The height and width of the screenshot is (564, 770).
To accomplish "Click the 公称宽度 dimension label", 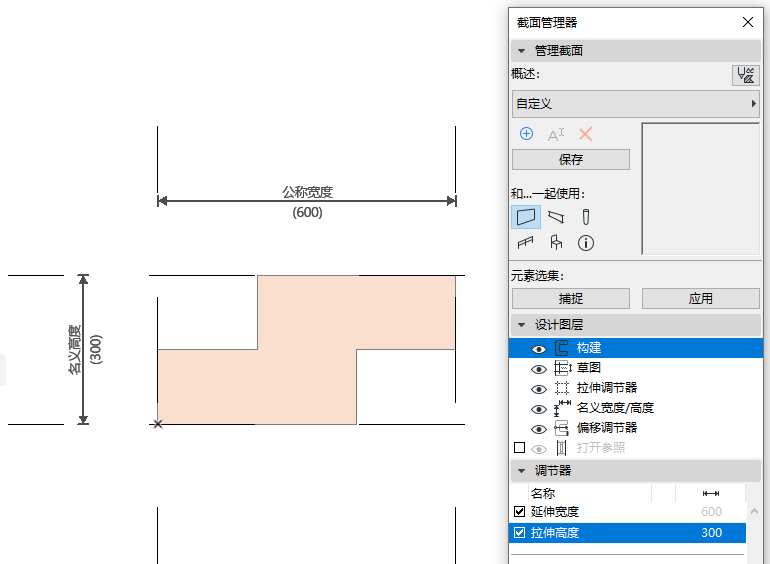I will click(x=307, y=192).
